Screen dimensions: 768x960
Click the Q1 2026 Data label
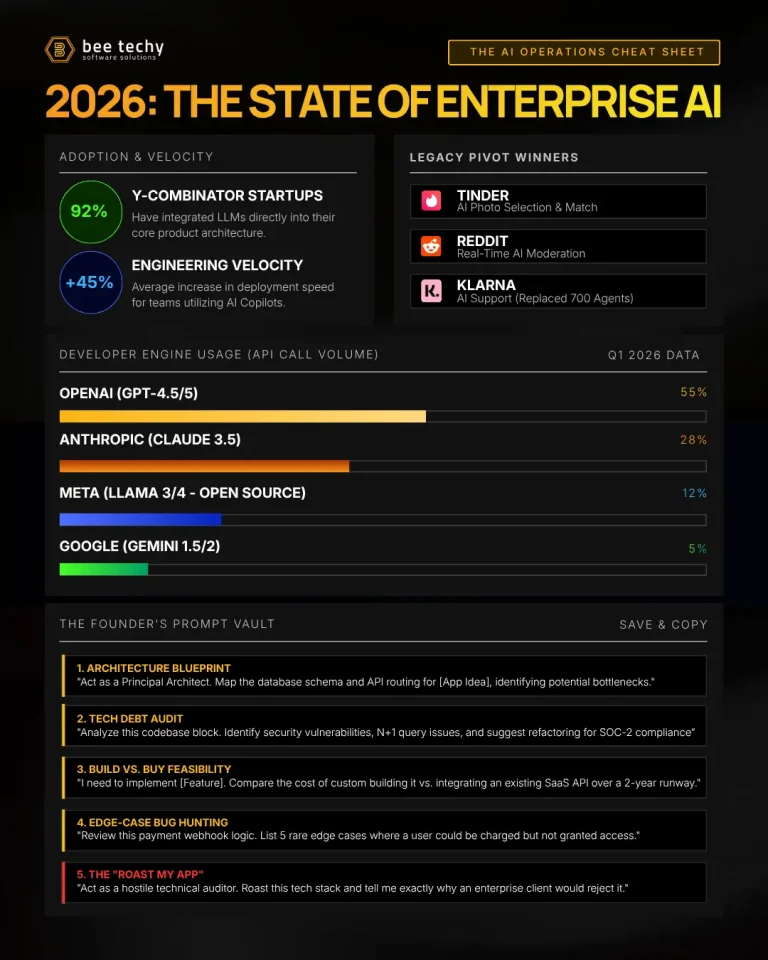point(653,355)
